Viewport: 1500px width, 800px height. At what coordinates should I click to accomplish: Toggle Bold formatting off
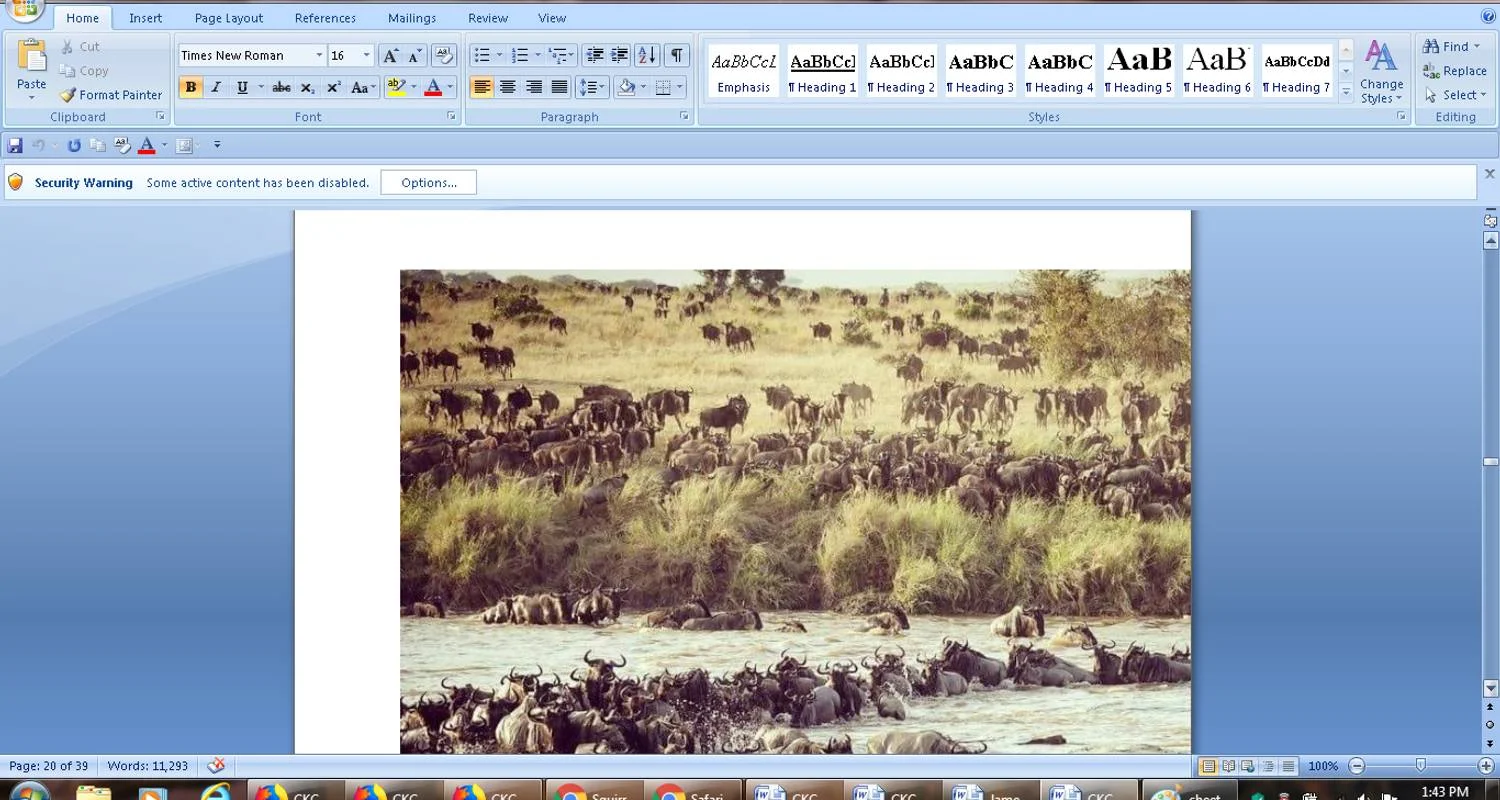190,88
